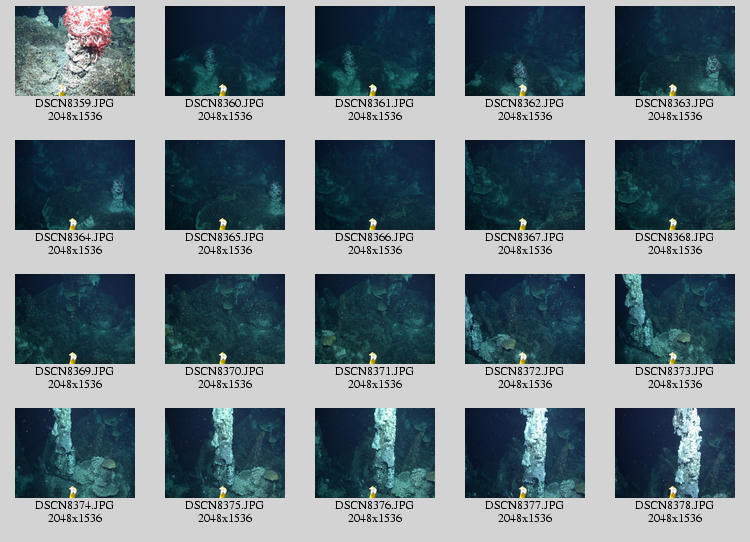View the DSCN8372.JPG image
Image resolution: width=750 pixels, height=542 pixels.
(x=525, y=319)
